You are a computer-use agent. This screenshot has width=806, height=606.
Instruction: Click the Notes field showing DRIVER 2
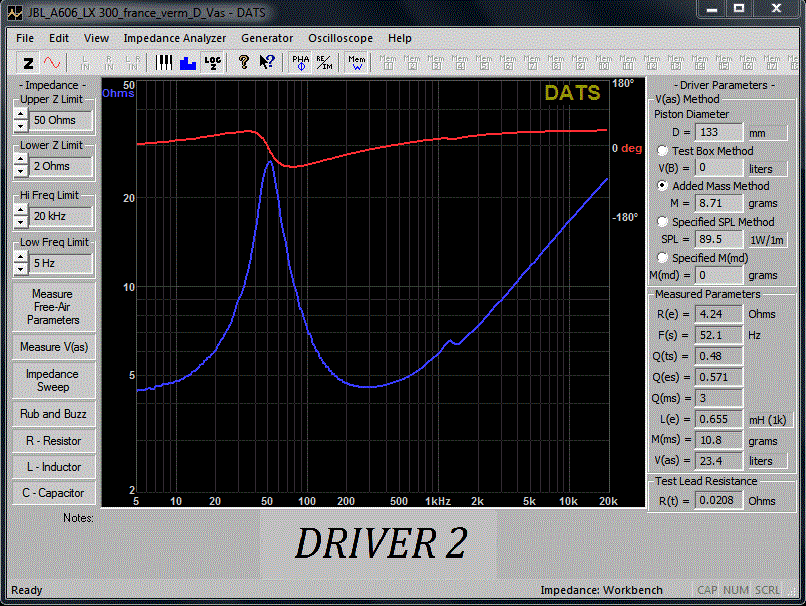tap(378, 544)
